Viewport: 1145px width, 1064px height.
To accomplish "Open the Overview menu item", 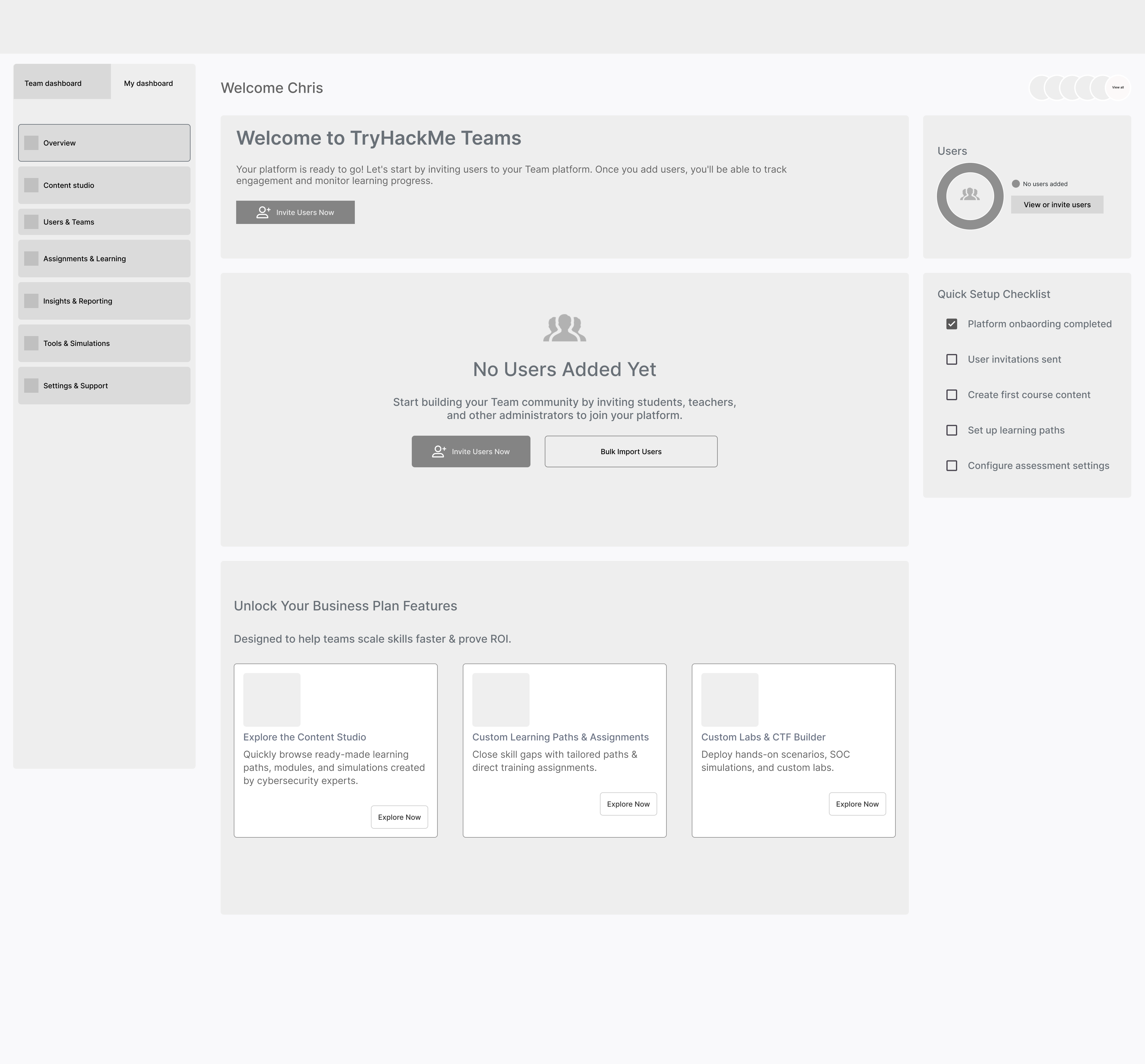I will pyautogui.click(x=104, y=143).
